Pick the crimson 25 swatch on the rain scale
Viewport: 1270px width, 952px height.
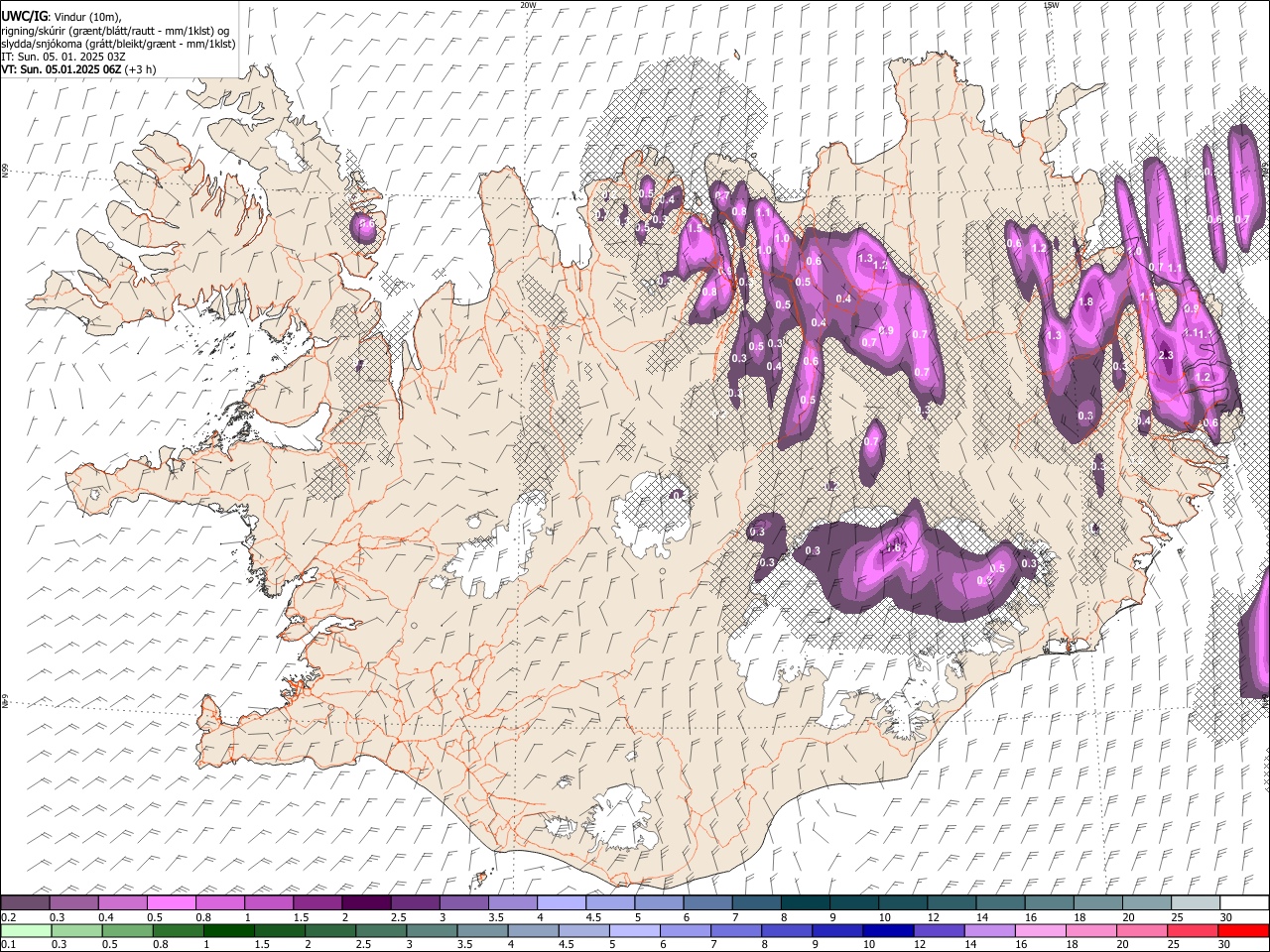(x=1192, y=931)
